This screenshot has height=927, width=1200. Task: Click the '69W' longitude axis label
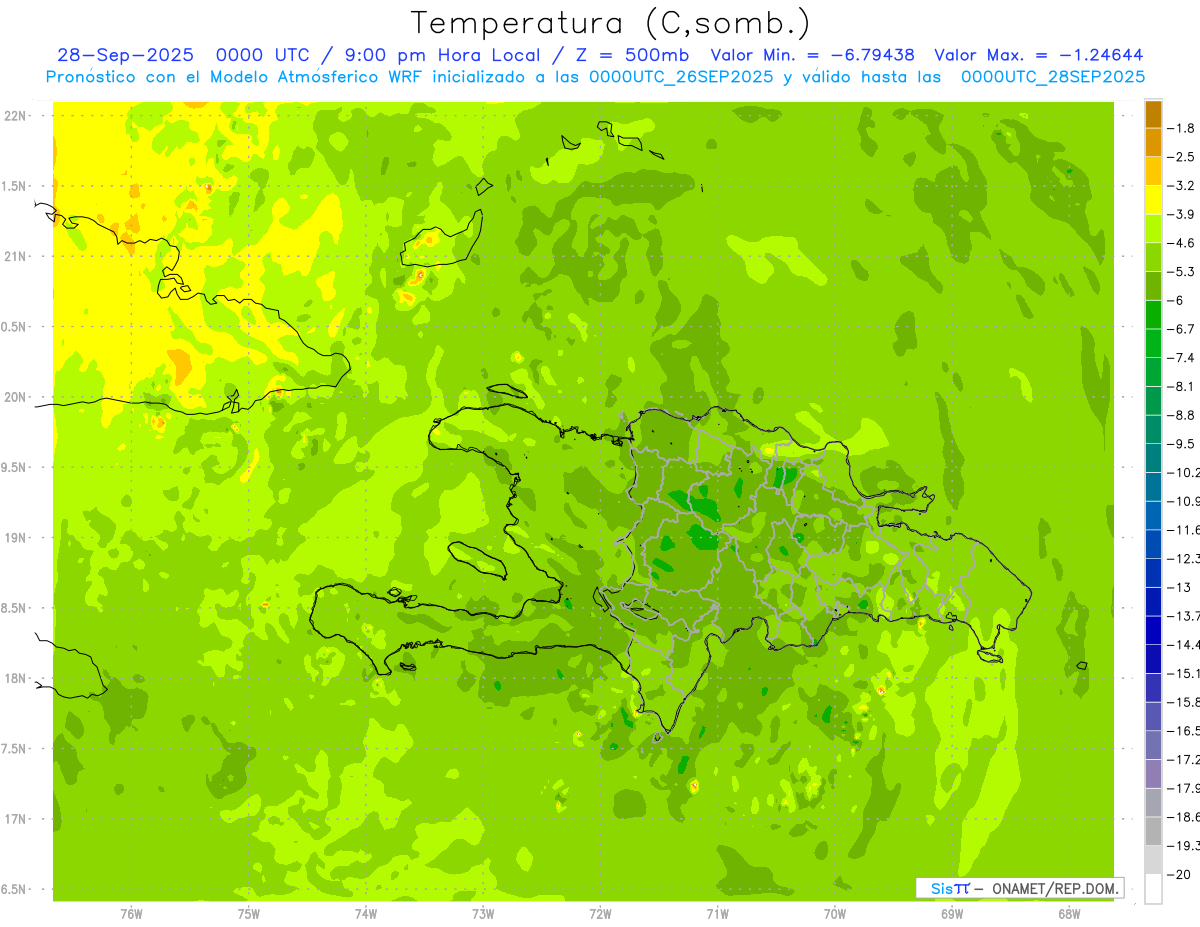[x=952, y=915]
